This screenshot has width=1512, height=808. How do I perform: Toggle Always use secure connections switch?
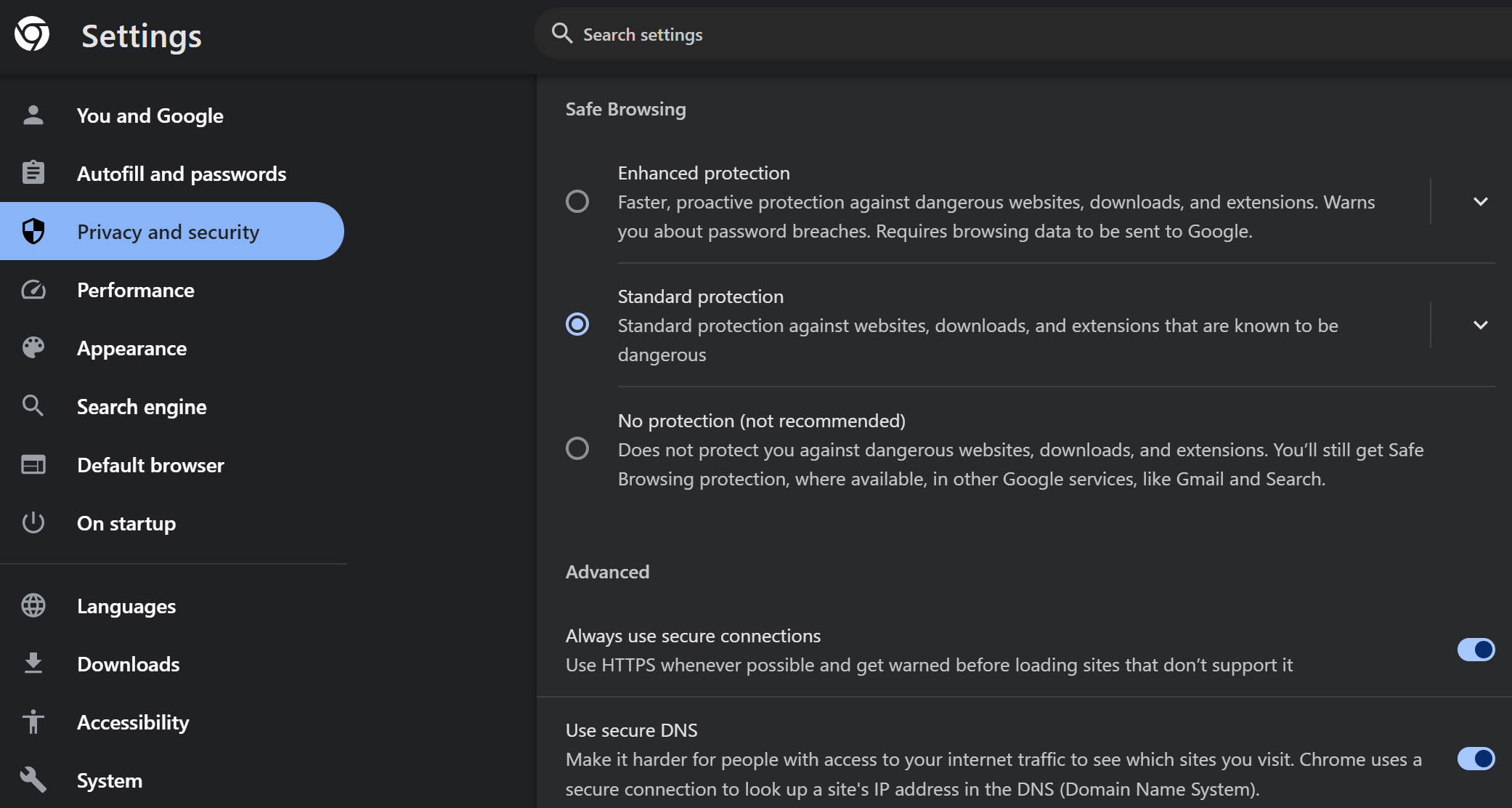click(1476, 650)
